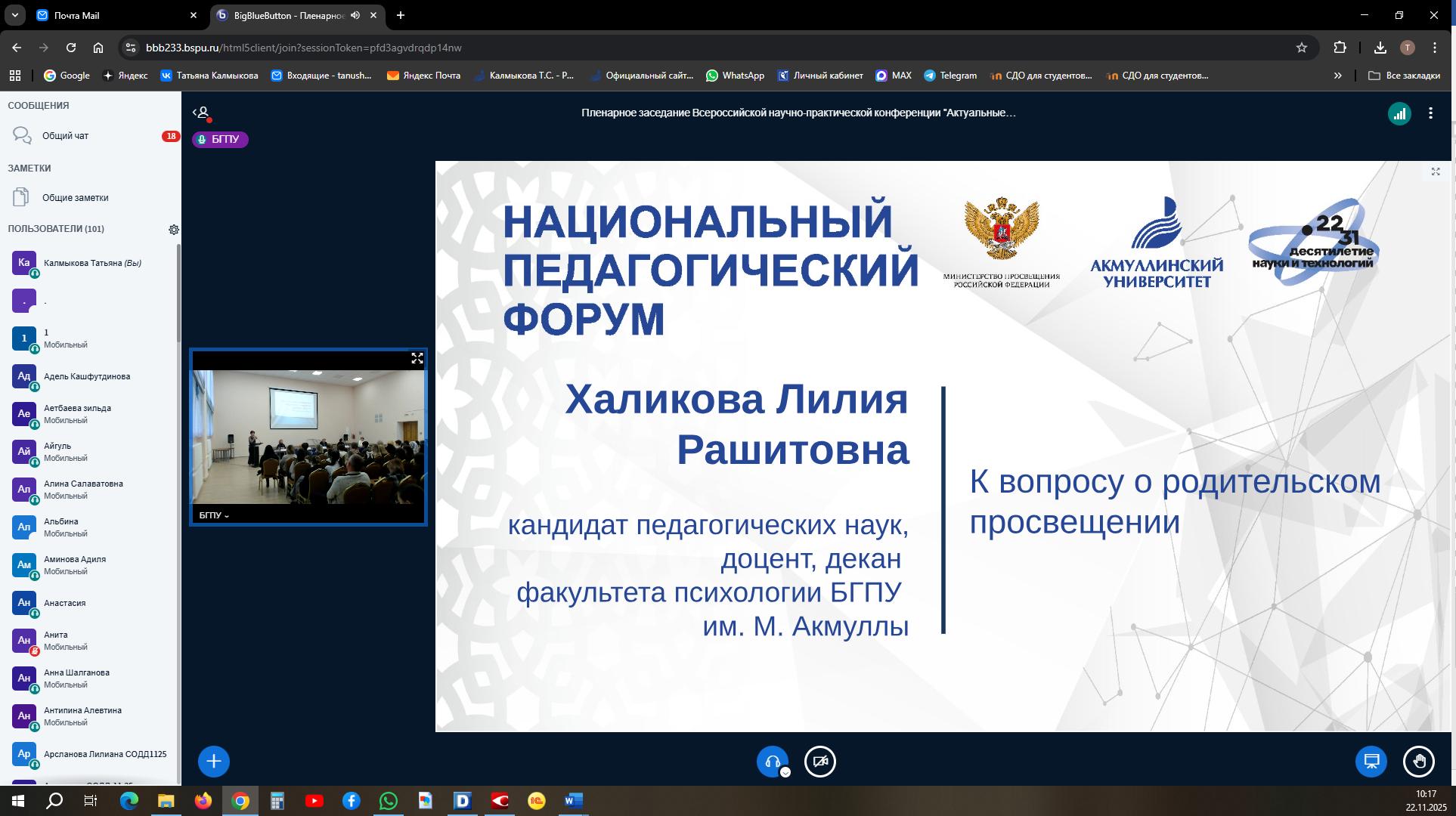Expand the audio device options arrow
Screen dimensions: 1456x816
[x=785, y=772]
